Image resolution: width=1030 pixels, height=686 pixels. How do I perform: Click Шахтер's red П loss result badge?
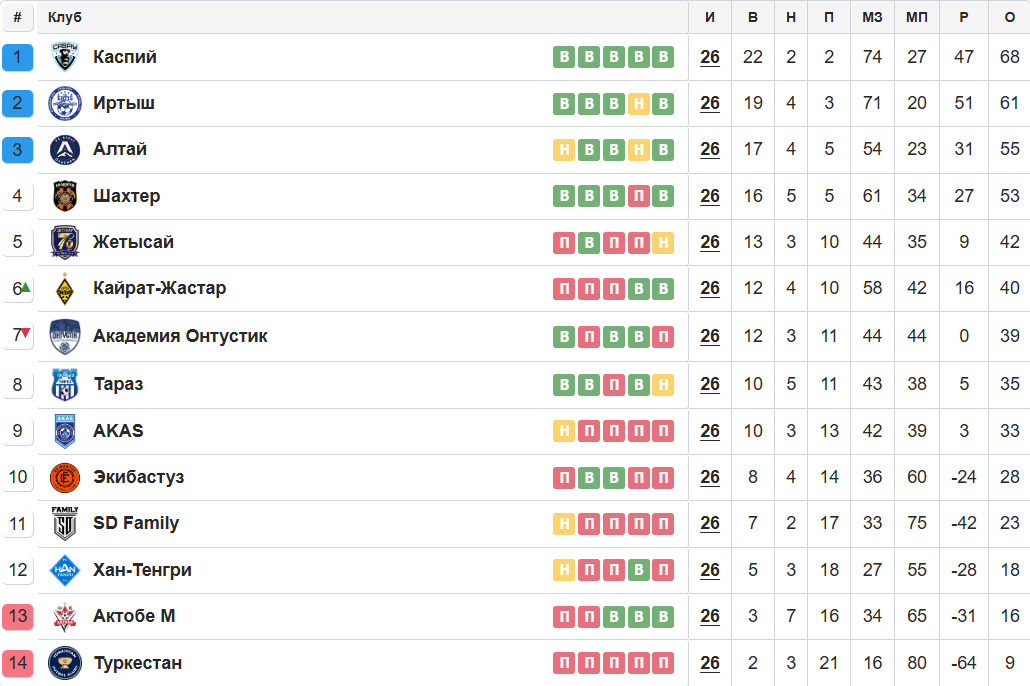coord(638,196)
